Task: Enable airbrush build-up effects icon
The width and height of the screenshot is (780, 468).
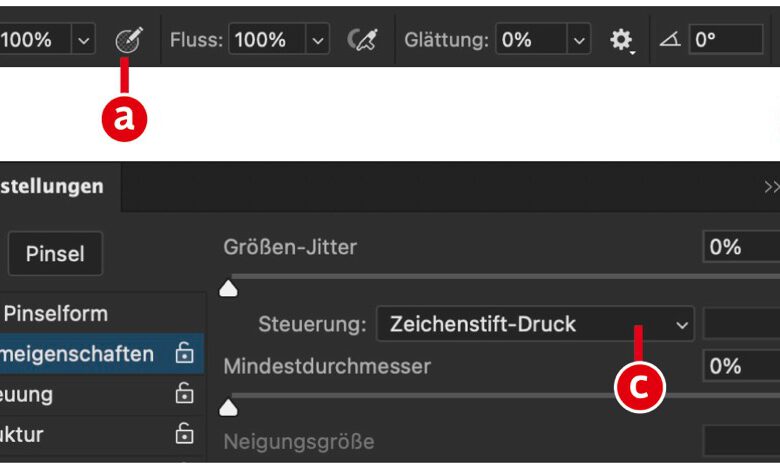Action: (x=362, y=40)
